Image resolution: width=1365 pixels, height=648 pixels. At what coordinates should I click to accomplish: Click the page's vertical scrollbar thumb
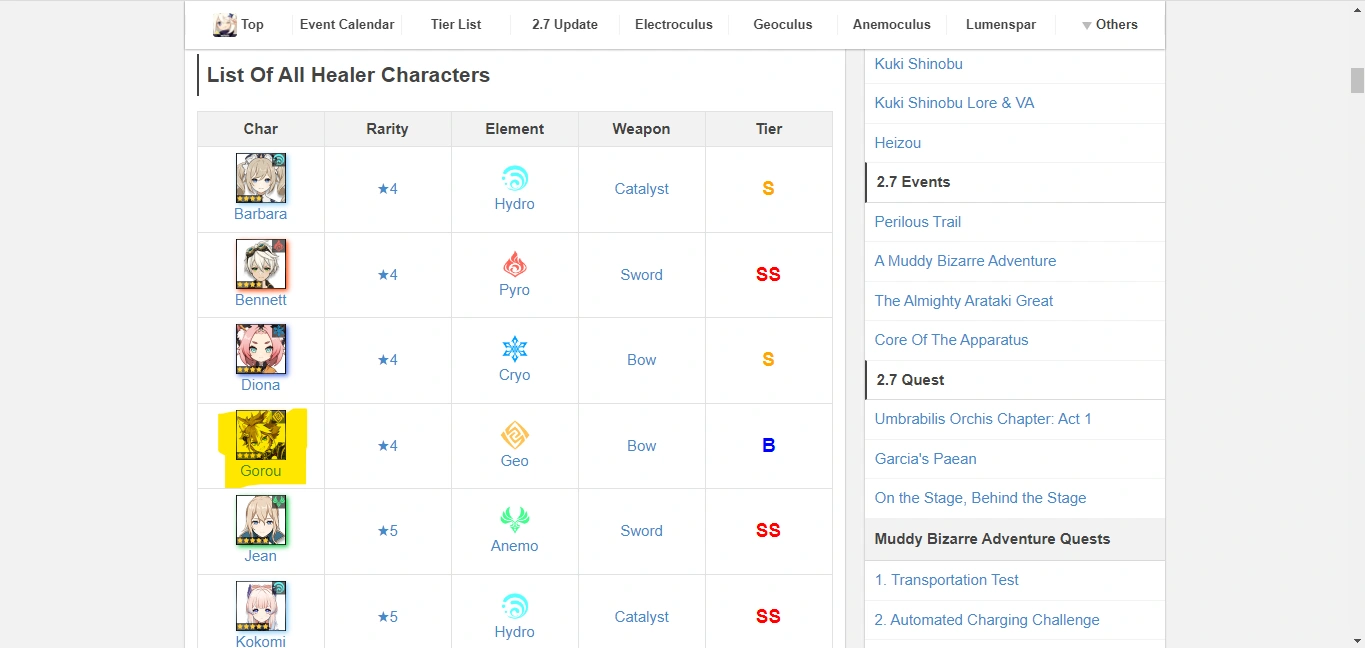coord(1357,80)
